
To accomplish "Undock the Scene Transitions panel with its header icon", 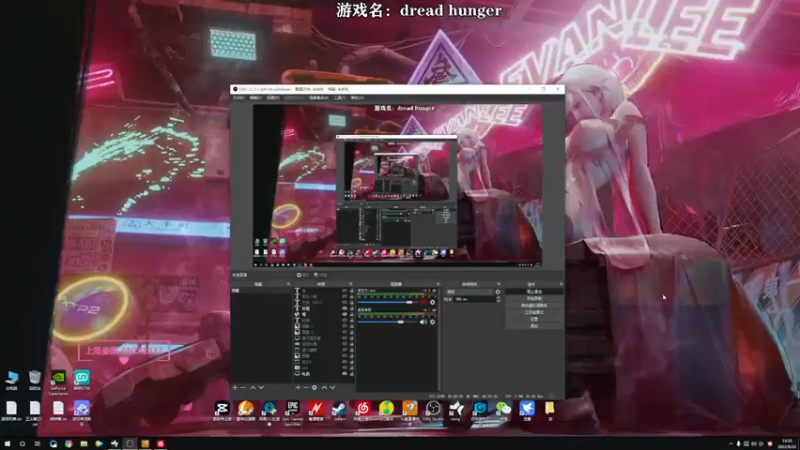I will click(498, 284).
